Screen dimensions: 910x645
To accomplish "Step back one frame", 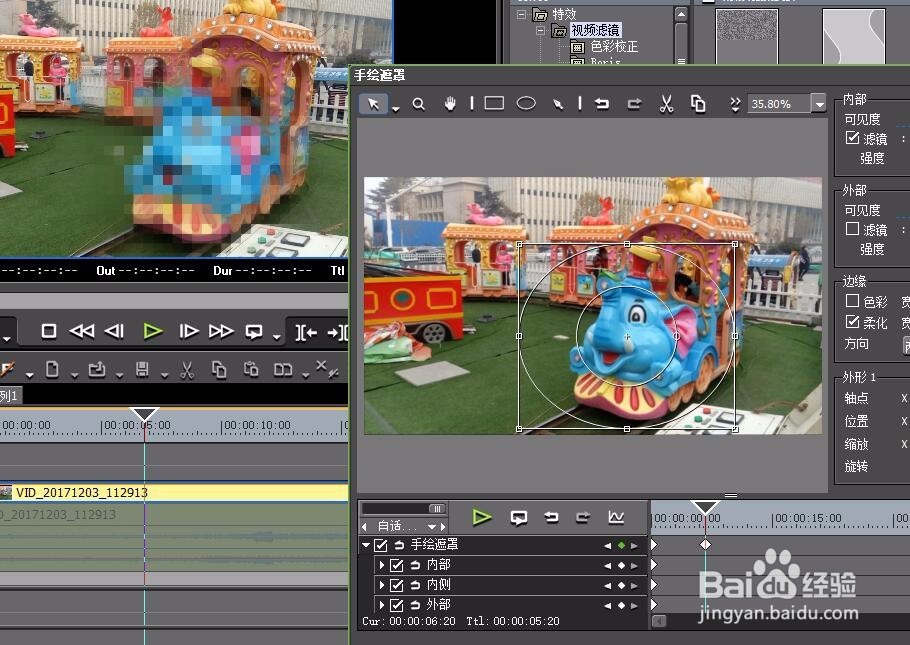I will (114, 331).
